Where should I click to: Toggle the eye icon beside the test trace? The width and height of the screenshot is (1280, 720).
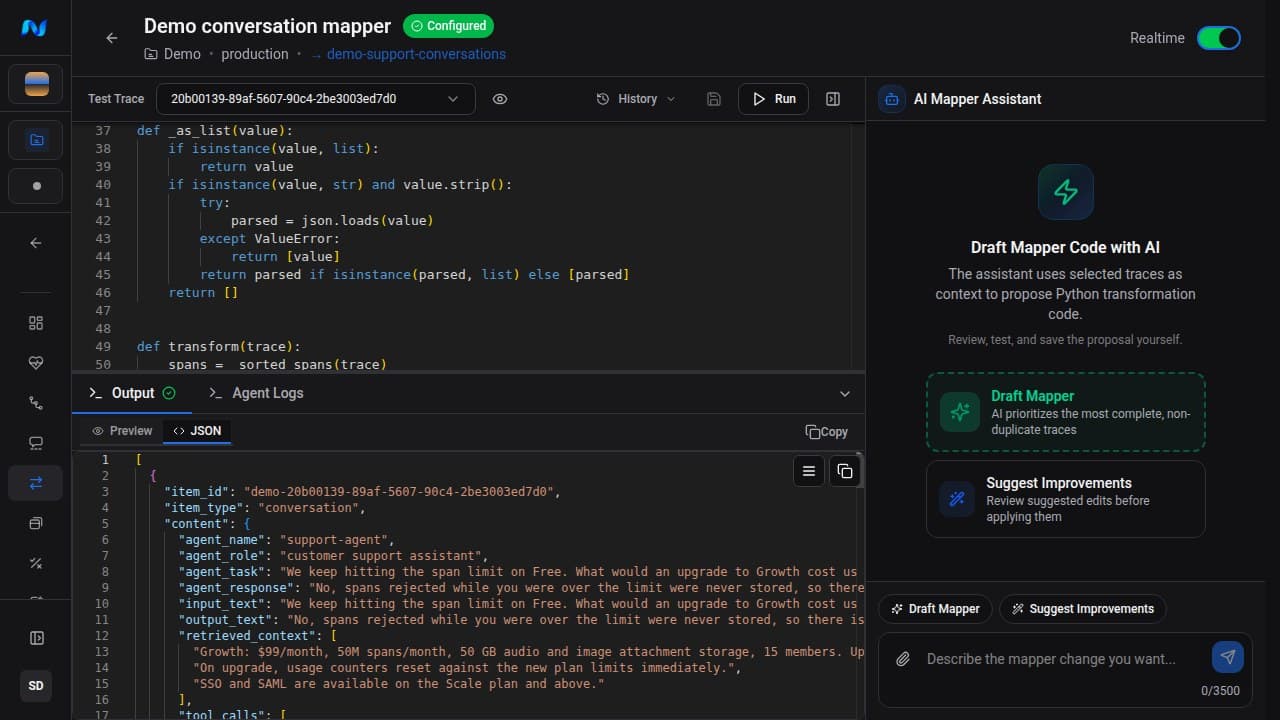coord(500,99)
